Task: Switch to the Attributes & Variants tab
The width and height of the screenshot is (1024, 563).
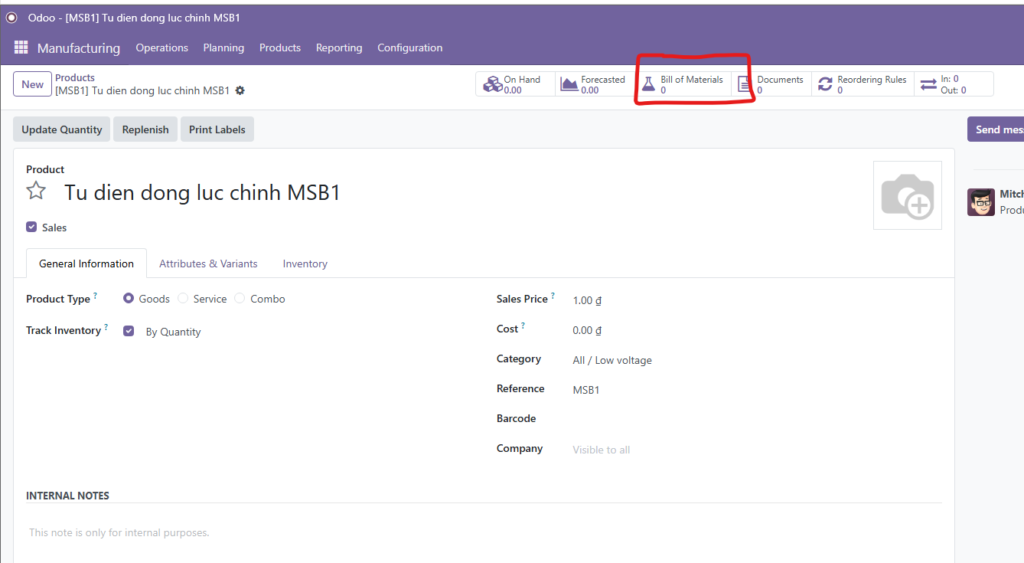Action: click(208, 264)
